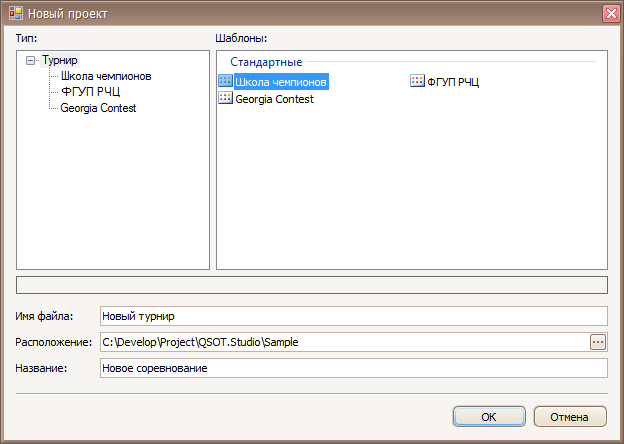Click the Georgia Contest template icon

[x=225, y=98]
